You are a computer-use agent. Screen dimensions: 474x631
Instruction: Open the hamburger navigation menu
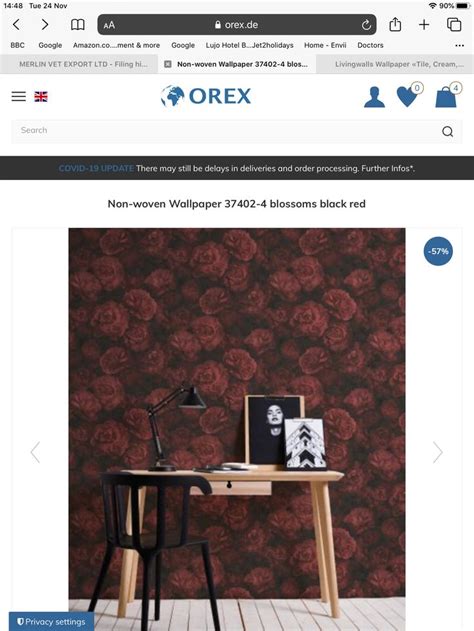point(19,97)
